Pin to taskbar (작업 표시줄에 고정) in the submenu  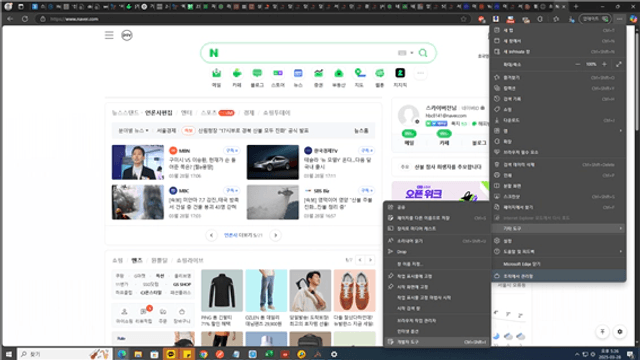click(x=437, y=276)
